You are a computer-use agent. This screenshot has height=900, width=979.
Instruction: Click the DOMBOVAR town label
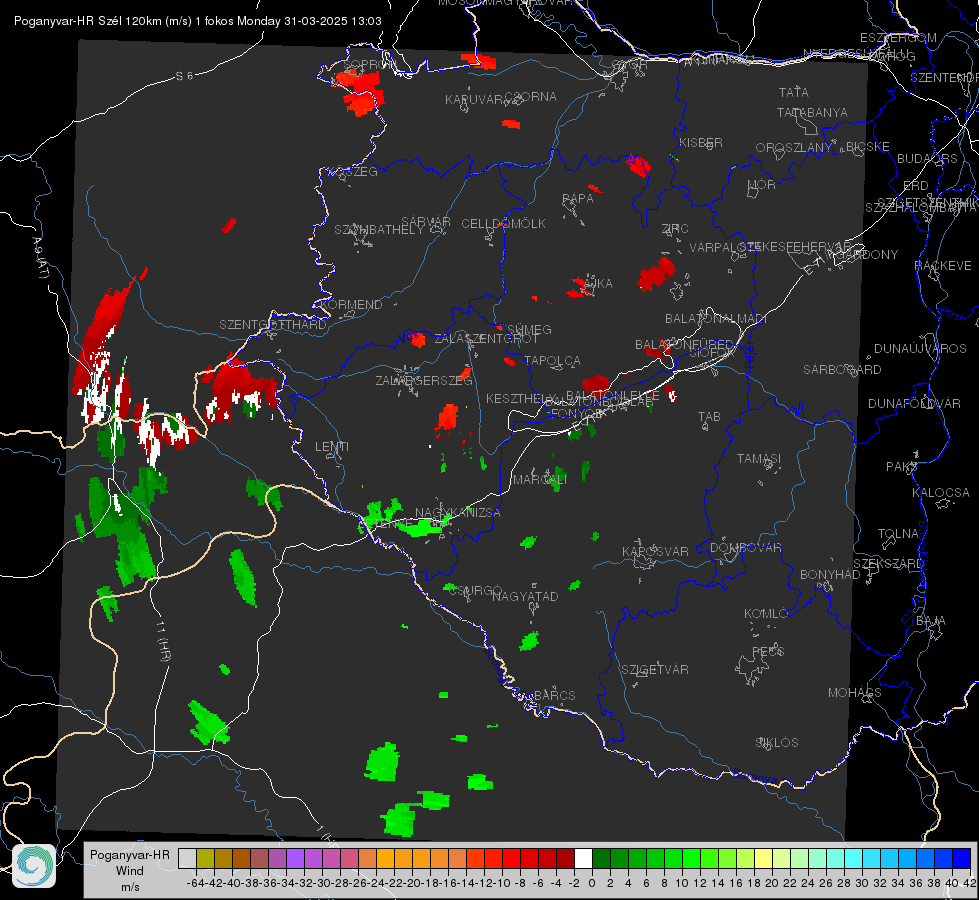coord(746,548)
